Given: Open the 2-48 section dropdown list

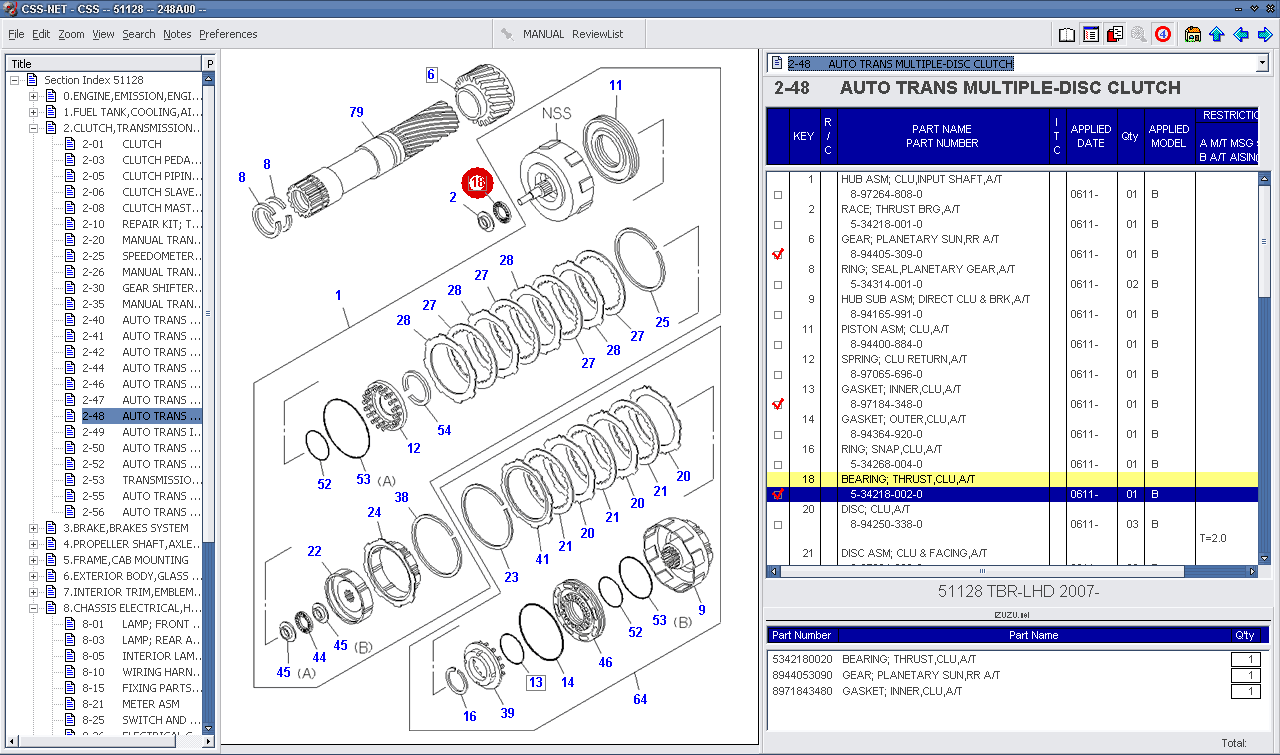Looking at the screenshot, I should tap(1261, 64).
